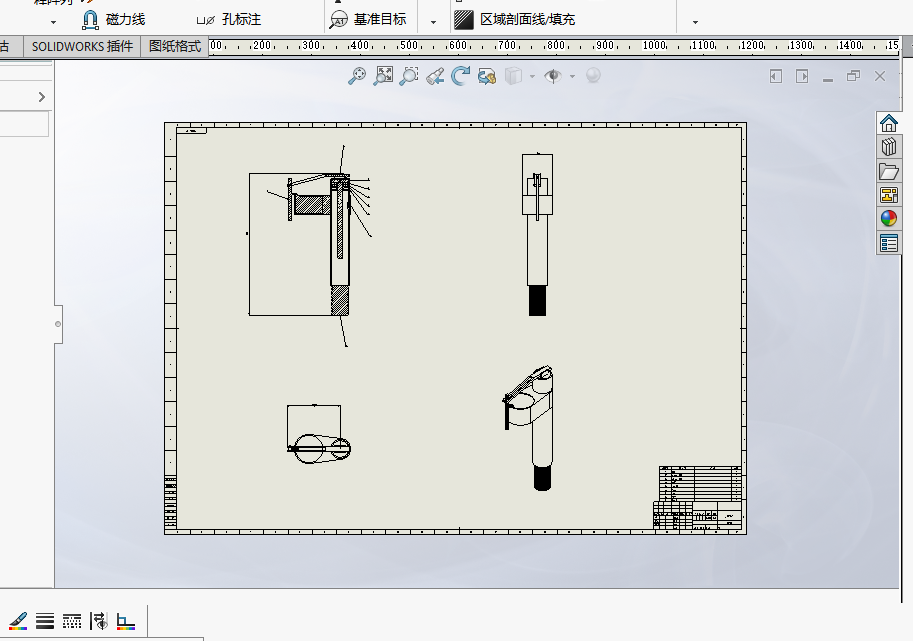Toggle Hide/Show Items eye icon

pyautogui.click(x=553, y=76)
